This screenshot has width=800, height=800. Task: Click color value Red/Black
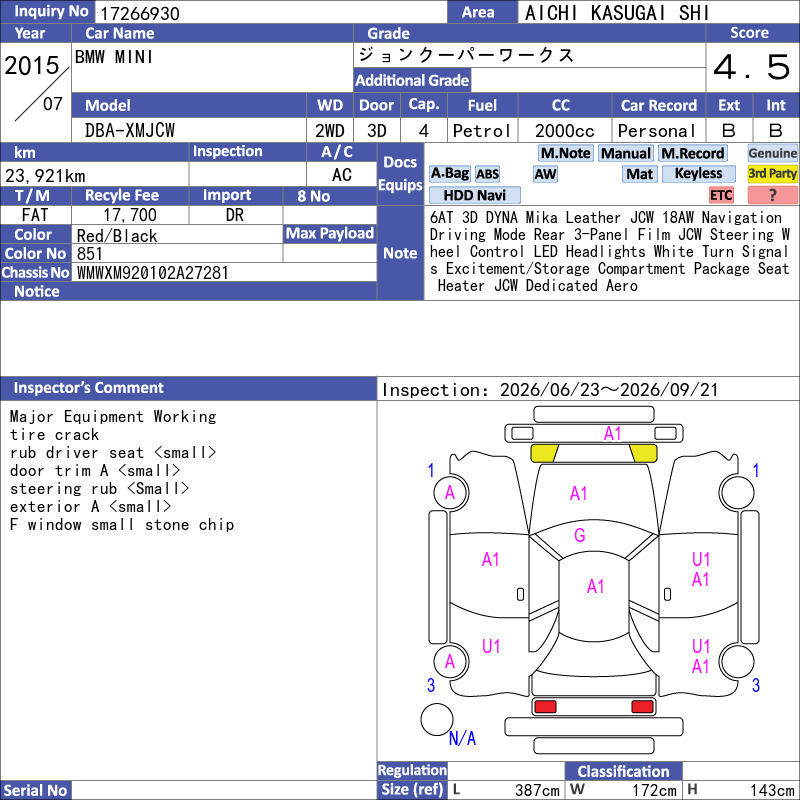117,236
